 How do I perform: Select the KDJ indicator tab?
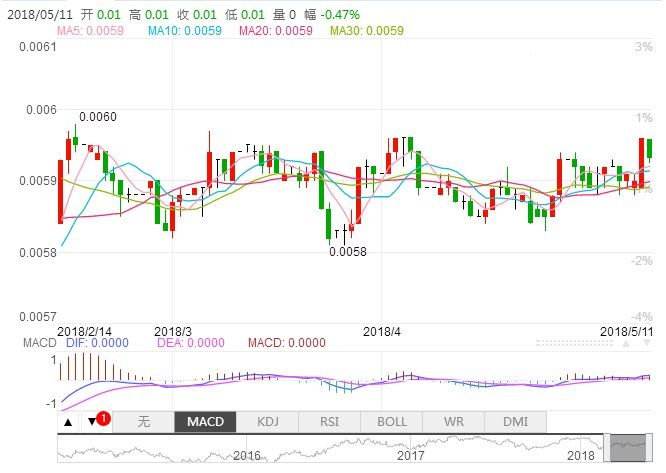(x=268, y=422)
